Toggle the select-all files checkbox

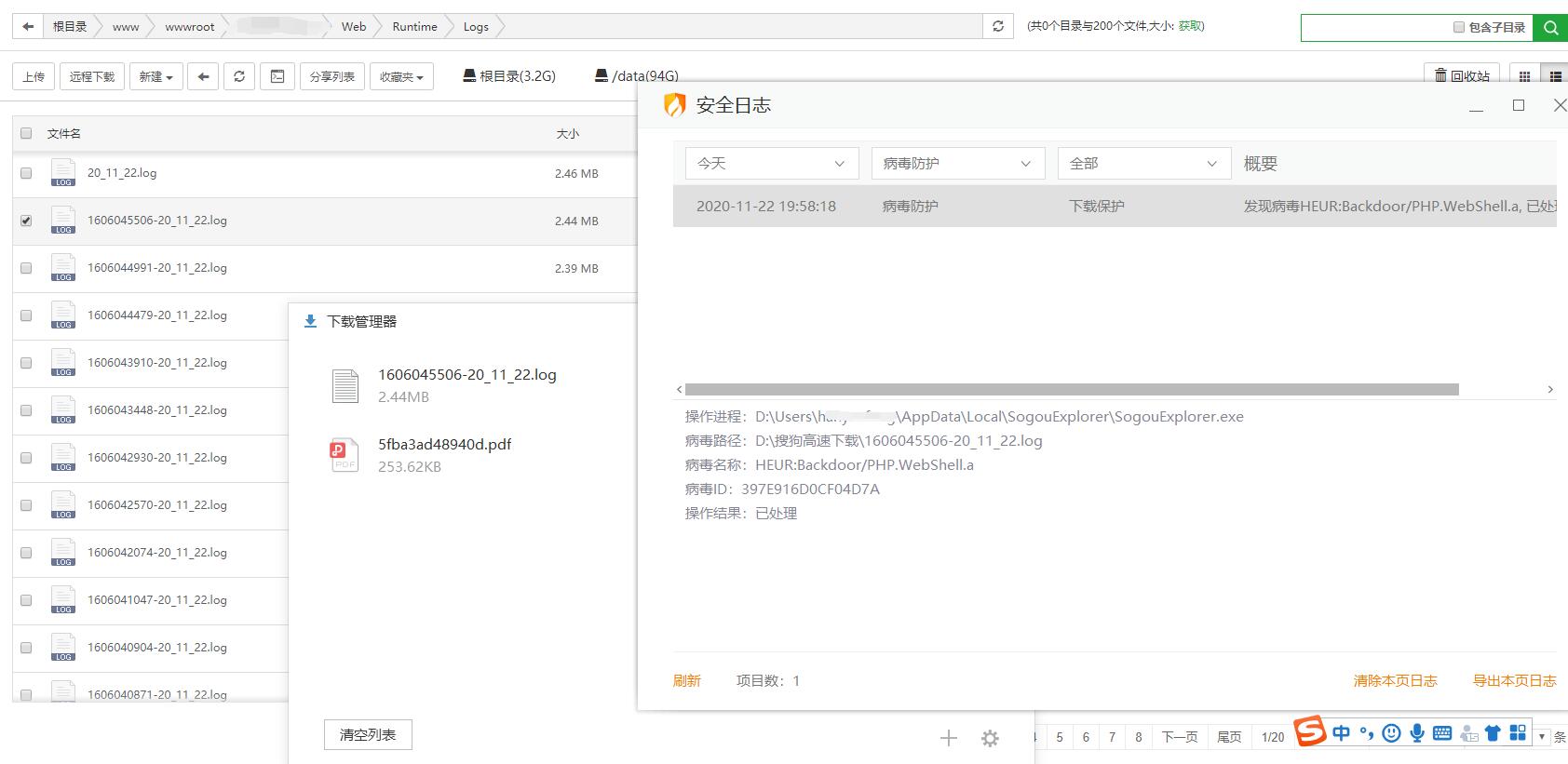pyautogui.click(x=26, y=133)
